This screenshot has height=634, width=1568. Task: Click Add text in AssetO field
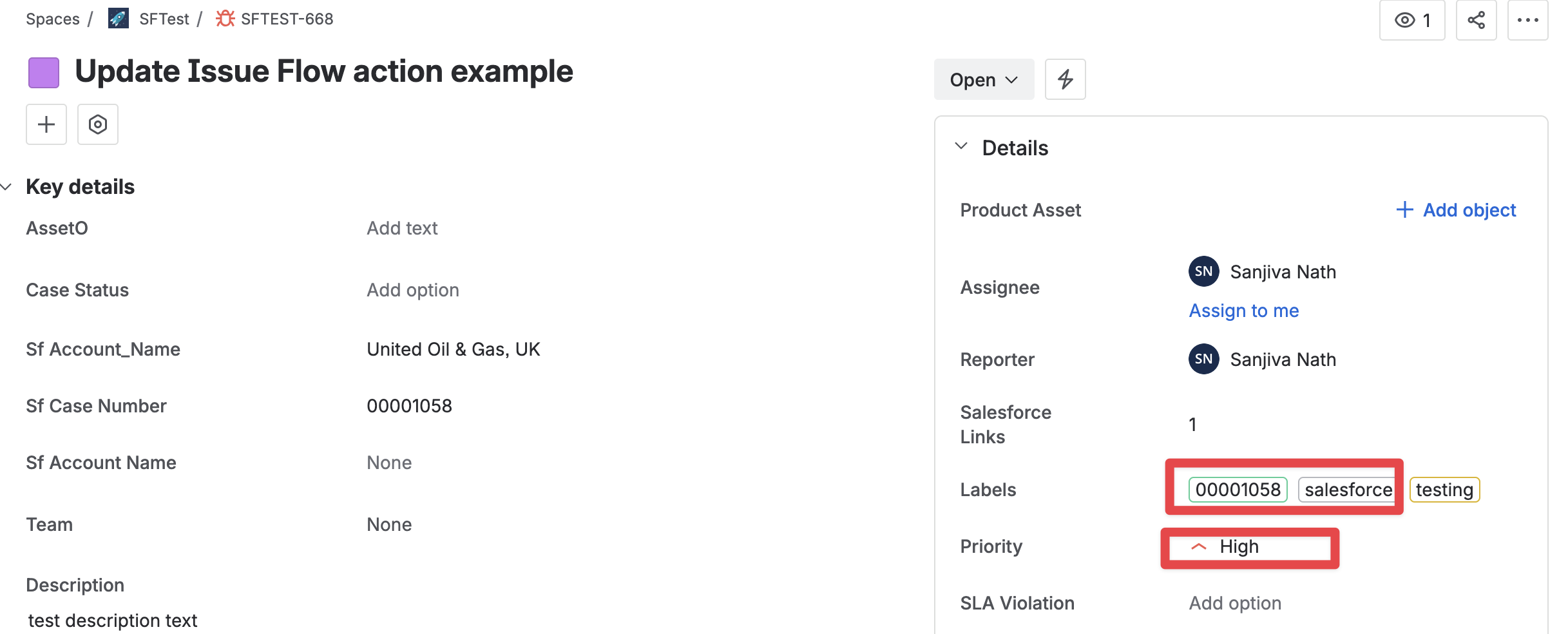[x=402, y=228]
